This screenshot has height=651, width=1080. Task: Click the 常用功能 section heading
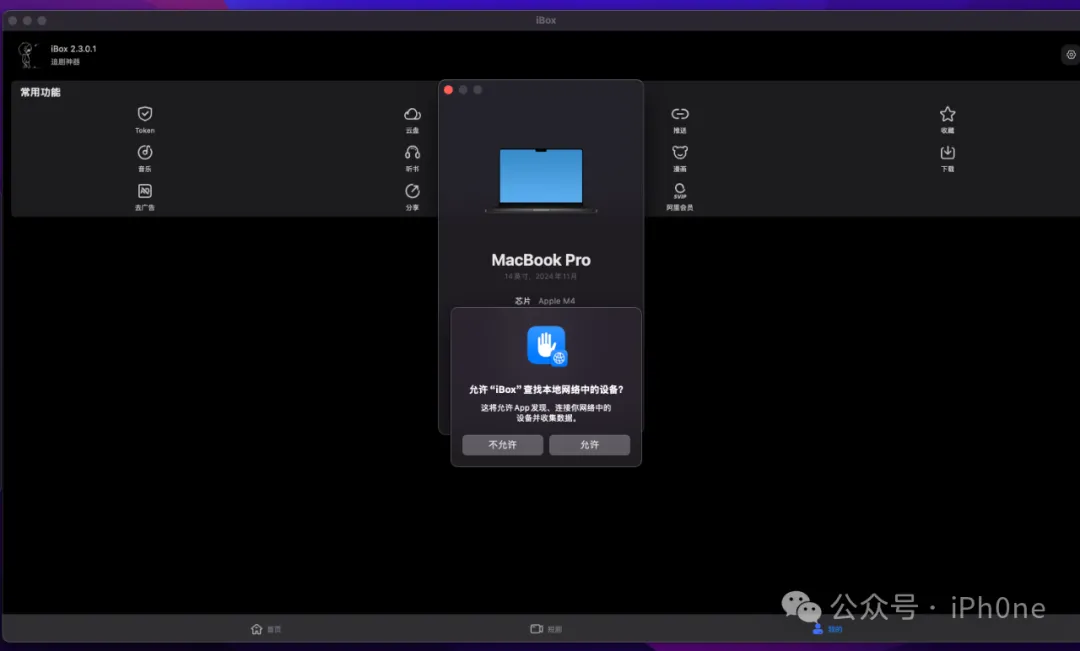click(40, 92)
